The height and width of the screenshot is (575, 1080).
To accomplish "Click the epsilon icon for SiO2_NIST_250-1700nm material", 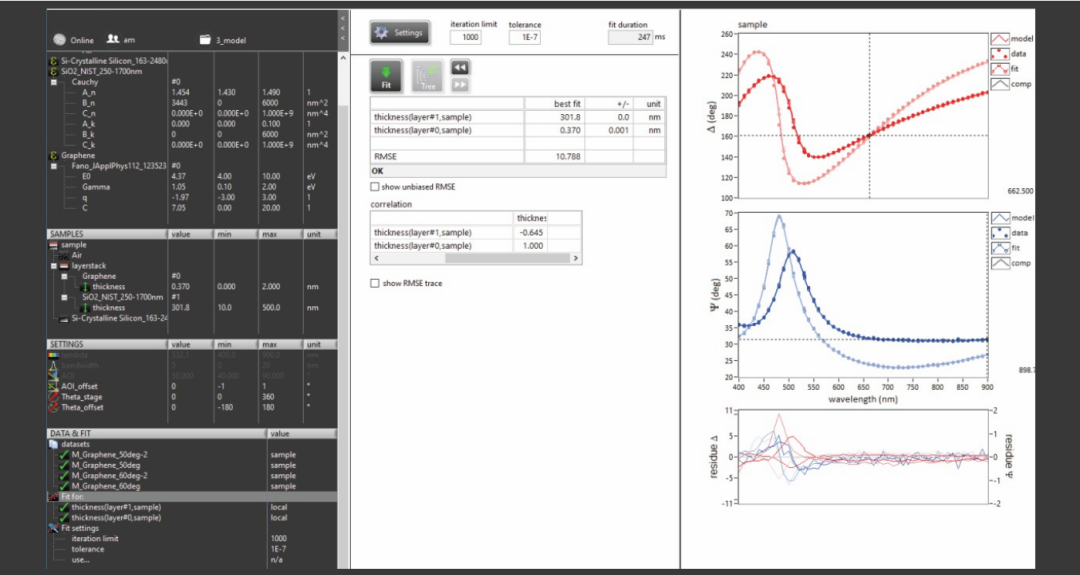I will coord(54,71).
